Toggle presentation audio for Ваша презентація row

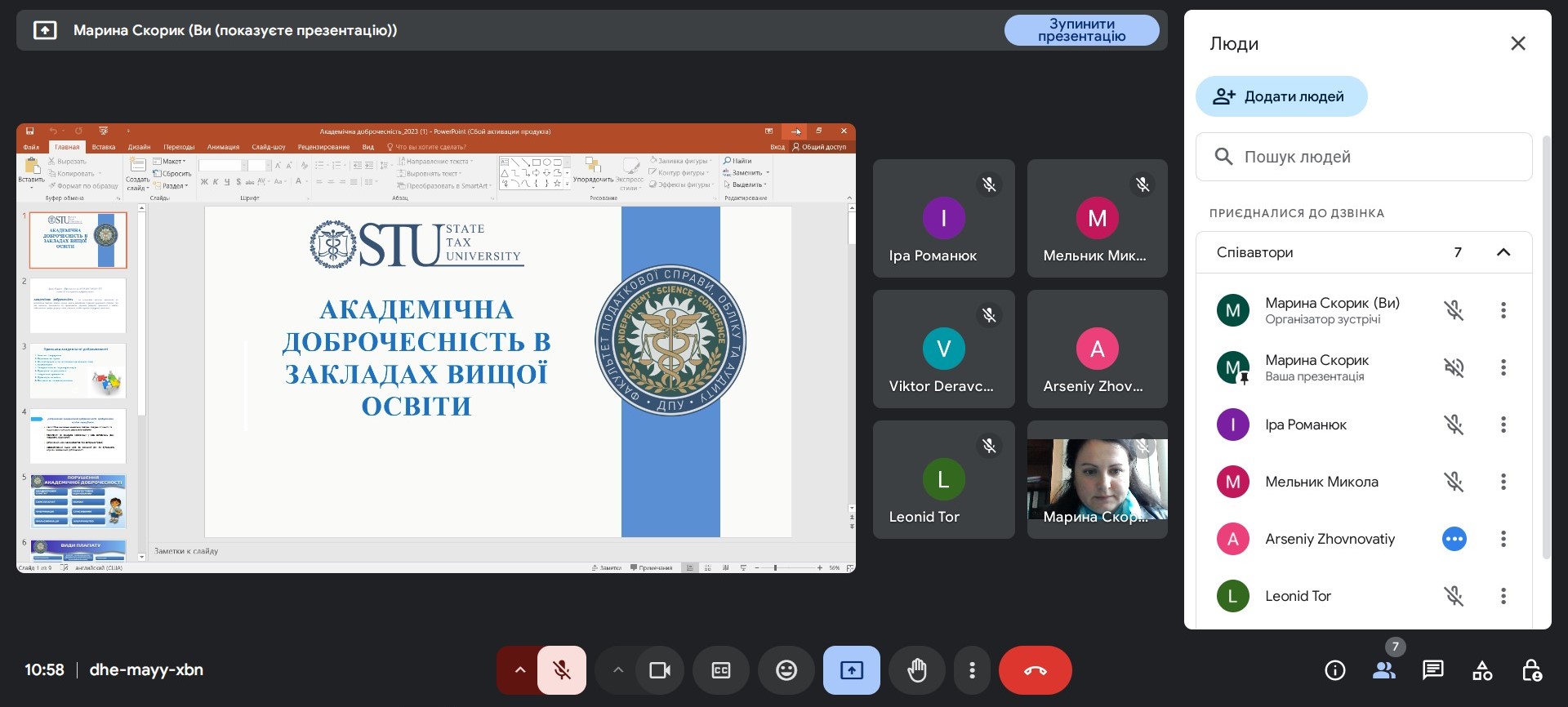[1454, 367]
